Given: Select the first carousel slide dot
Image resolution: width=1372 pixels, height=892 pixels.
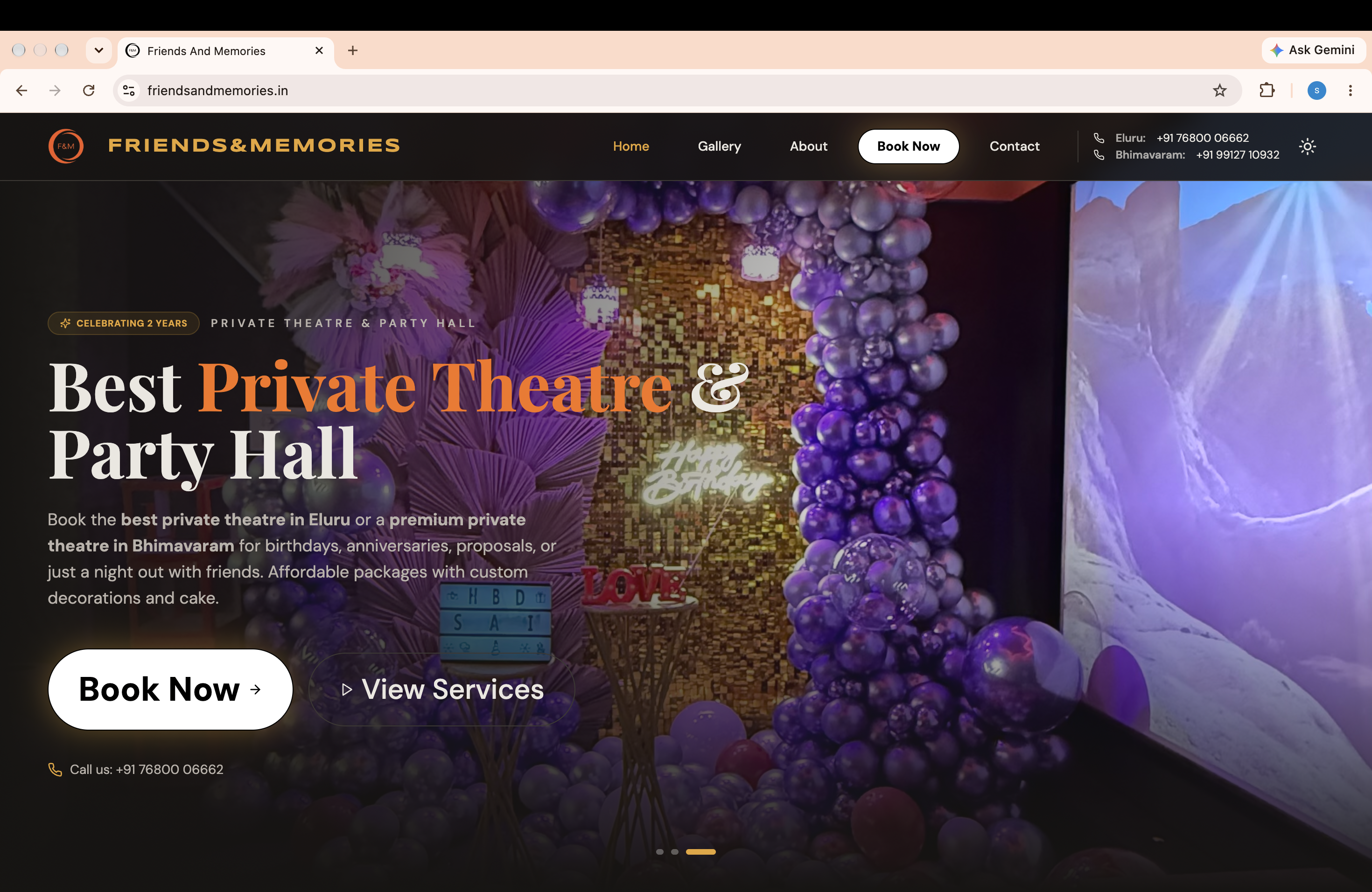Looking at the screenshot, I should pyautogui.click(x=659, y=852).
